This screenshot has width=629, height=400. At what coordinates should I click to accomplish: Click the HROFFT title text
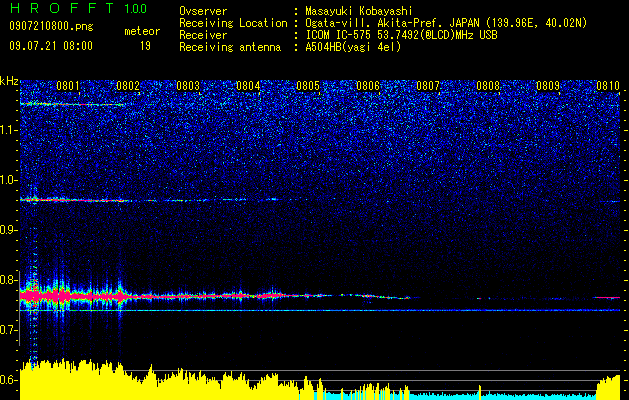tap(62, 8)
